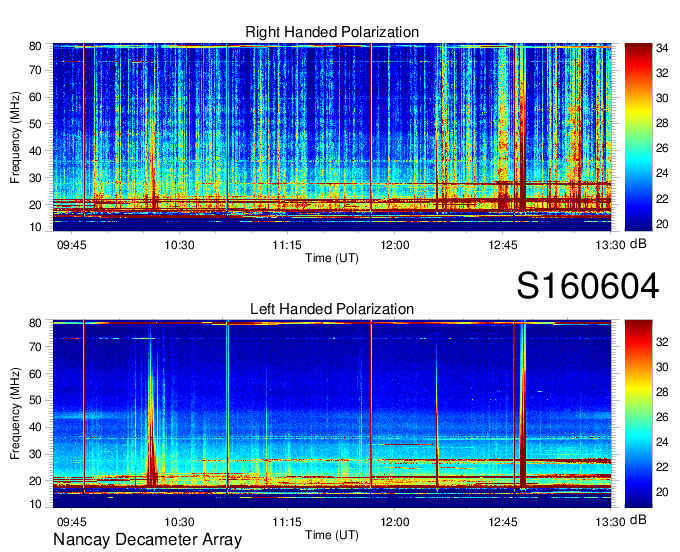680x552 pixels.
Task: Click the "Left Handed Polarization" plot title
Action: coord(332,309)
